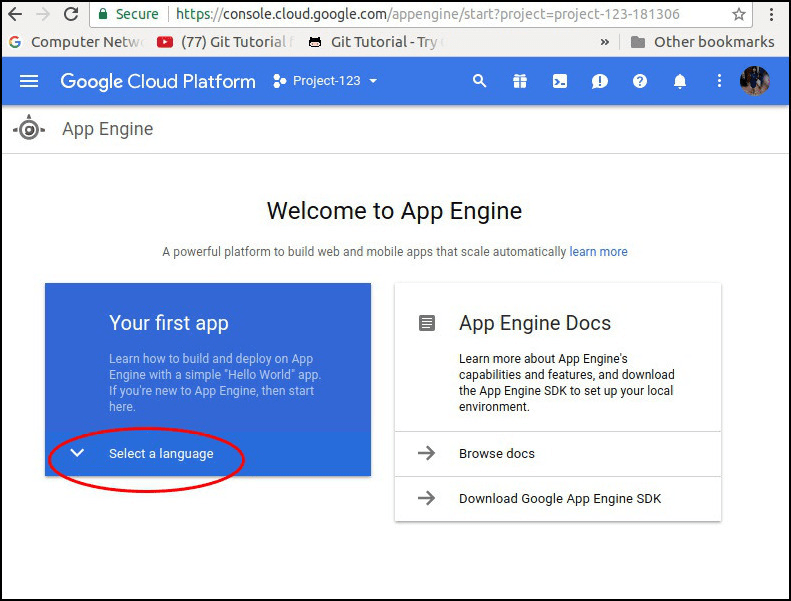This screenshot has width=791, height=601.
Task: Open the send feedback icon
Action: pyautogui.click(x=599, y=81)
